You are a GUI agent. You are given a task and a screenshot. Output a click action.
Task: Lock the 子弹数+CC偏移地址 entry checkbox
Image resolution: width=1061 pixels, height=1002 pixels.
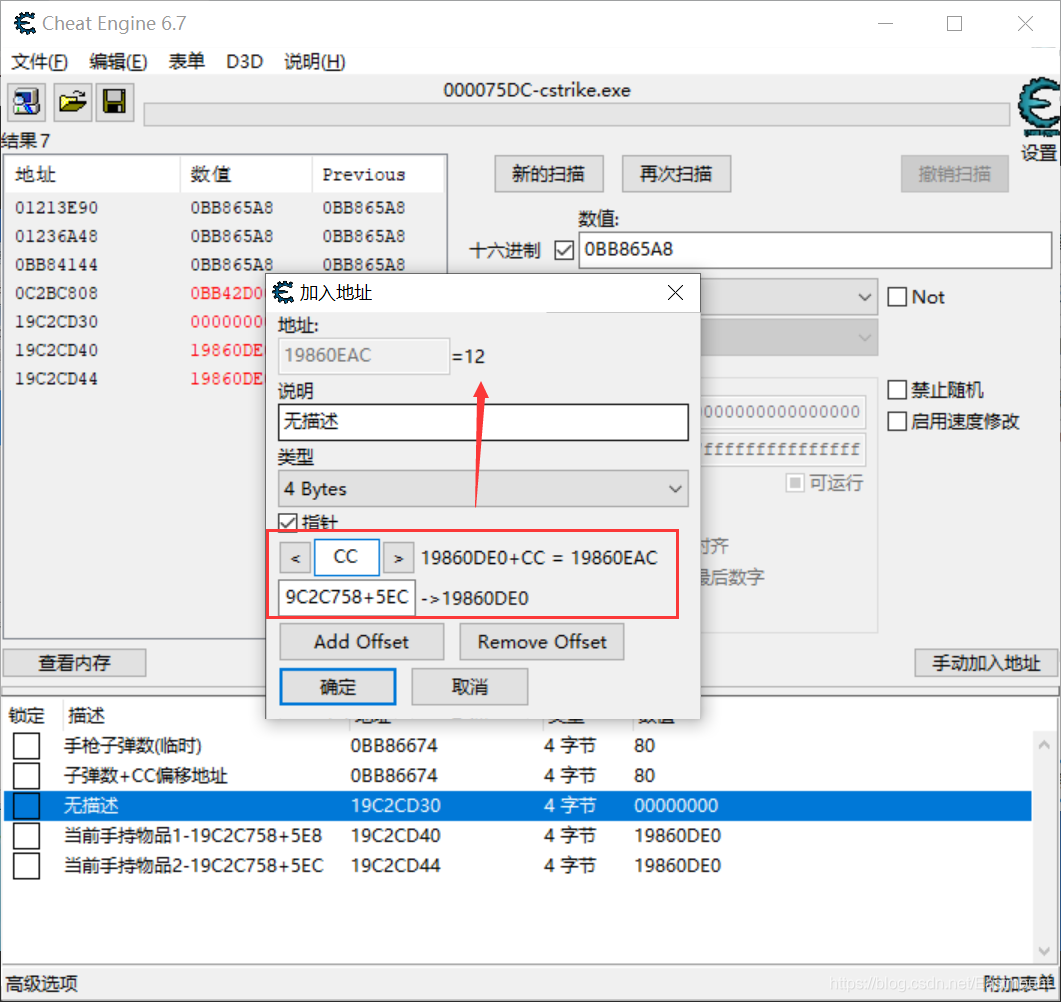(26, 775)
